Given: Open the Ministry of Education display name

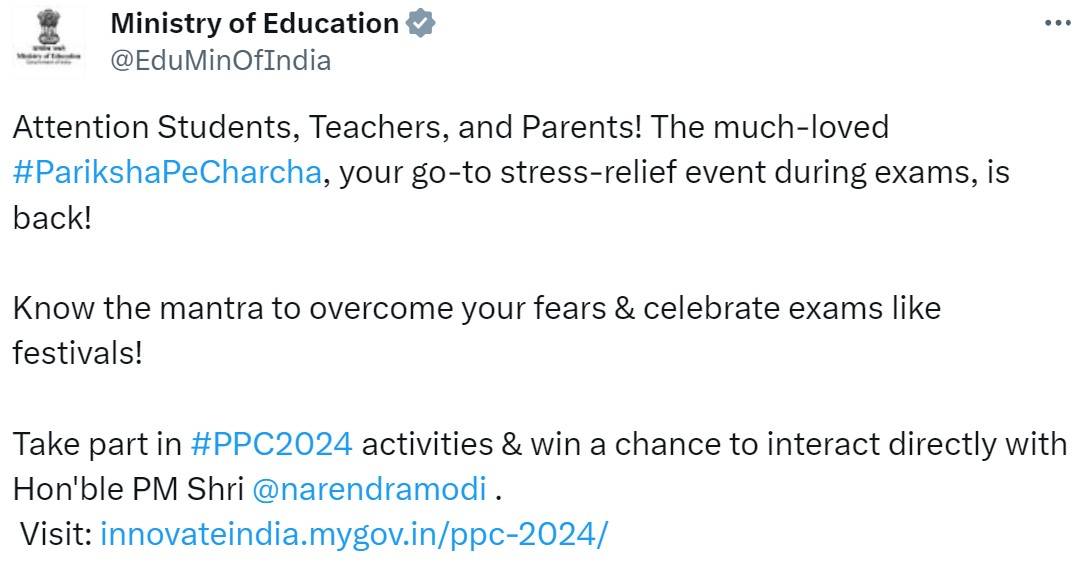Looking at the screenshot, I should (254, 24).
